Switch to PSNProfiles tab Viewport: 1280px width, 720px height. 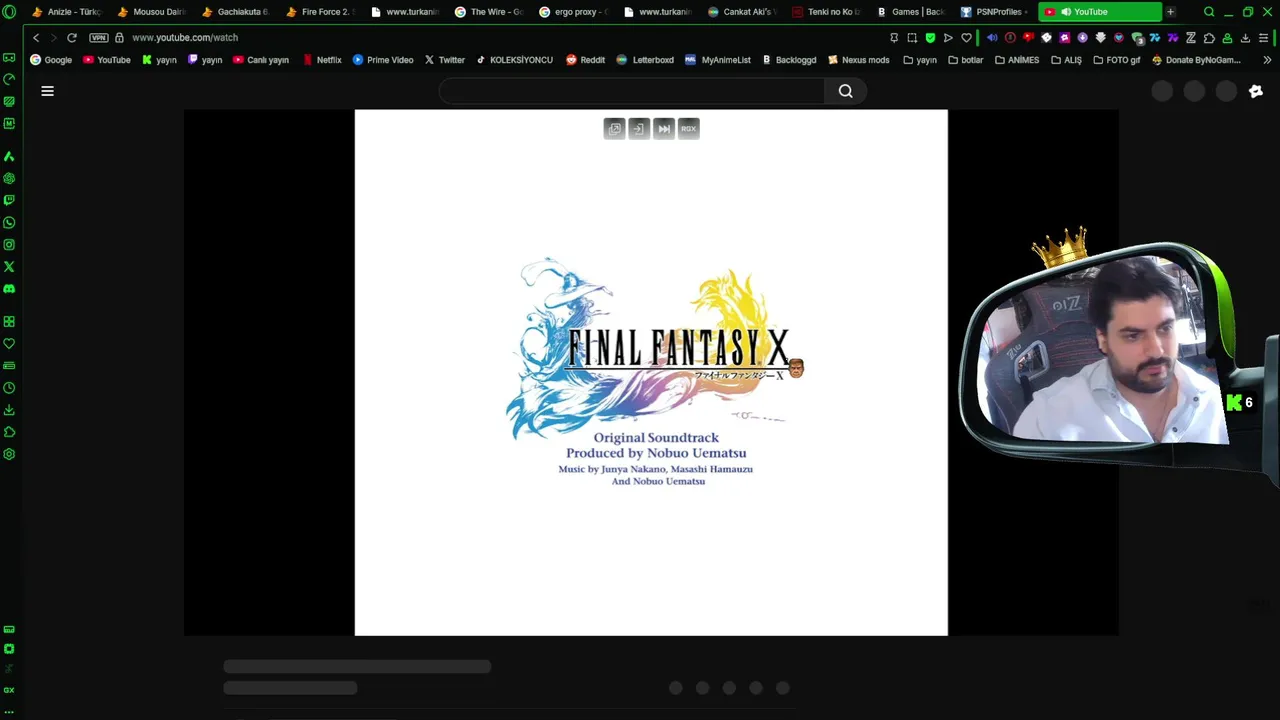tap(994, 12)
